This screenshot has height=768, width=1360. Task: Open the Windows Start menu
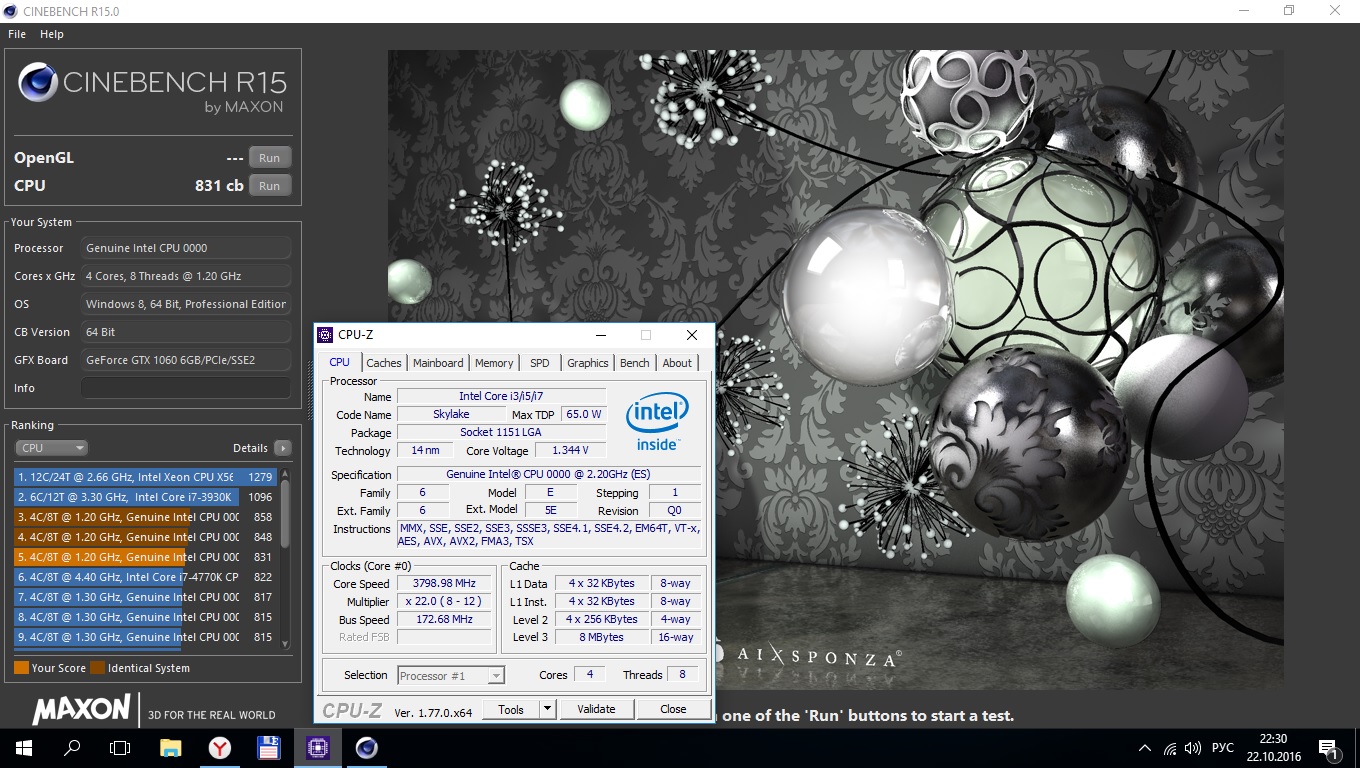[x=23, y=748]
